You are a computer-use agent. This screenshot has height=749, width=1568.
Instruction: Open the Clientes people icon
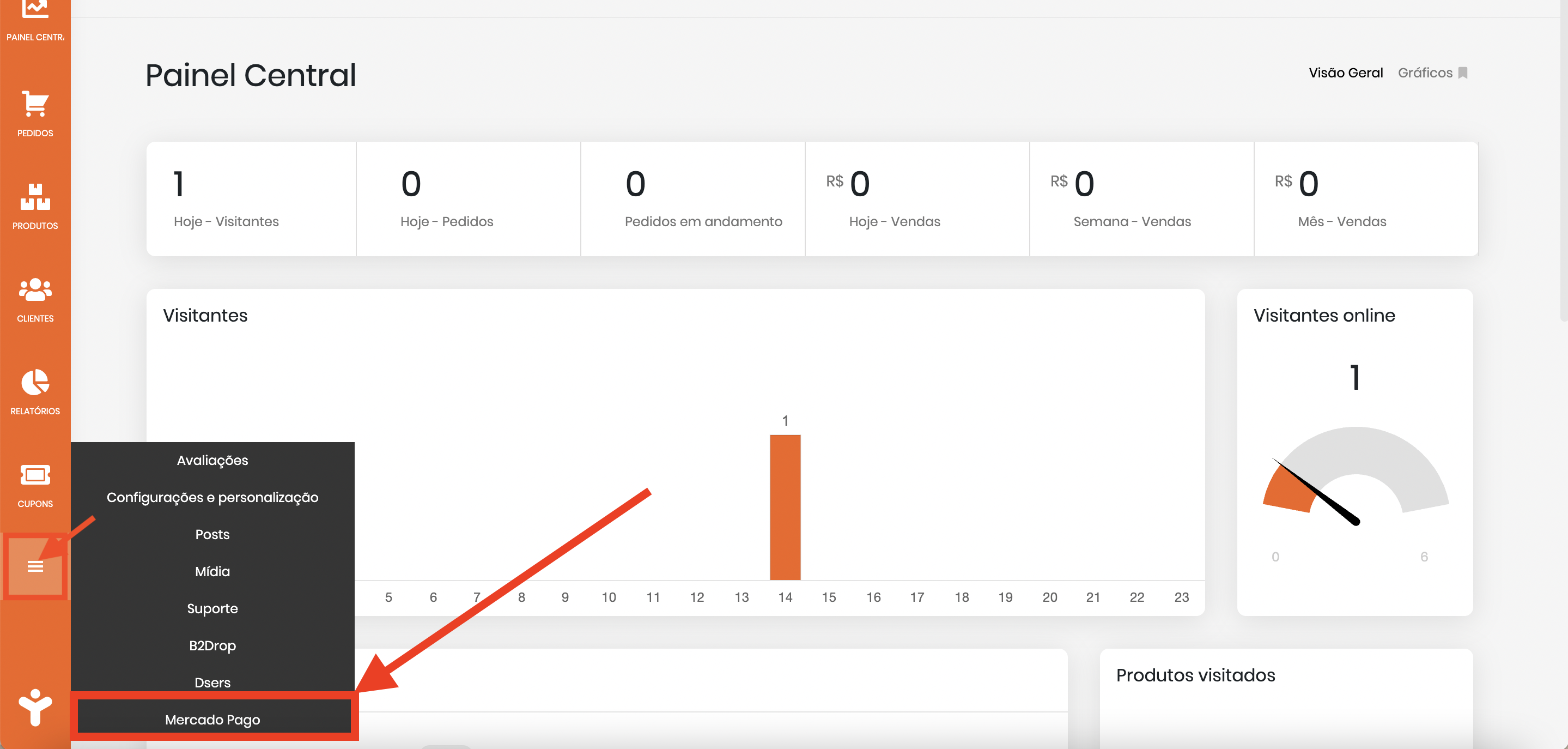click(35, 290)
